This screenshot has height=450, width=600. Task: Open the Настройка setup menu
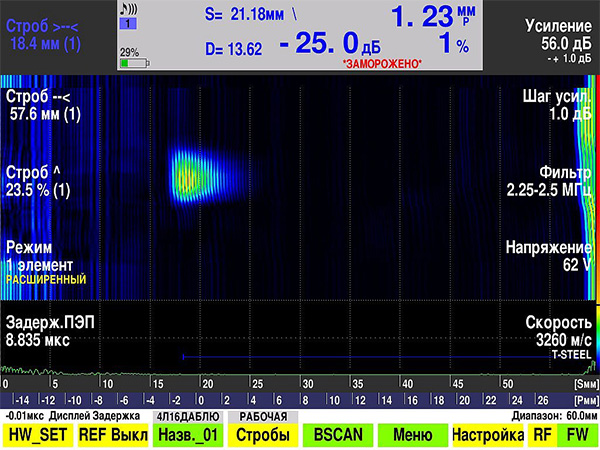click(488, 435)
